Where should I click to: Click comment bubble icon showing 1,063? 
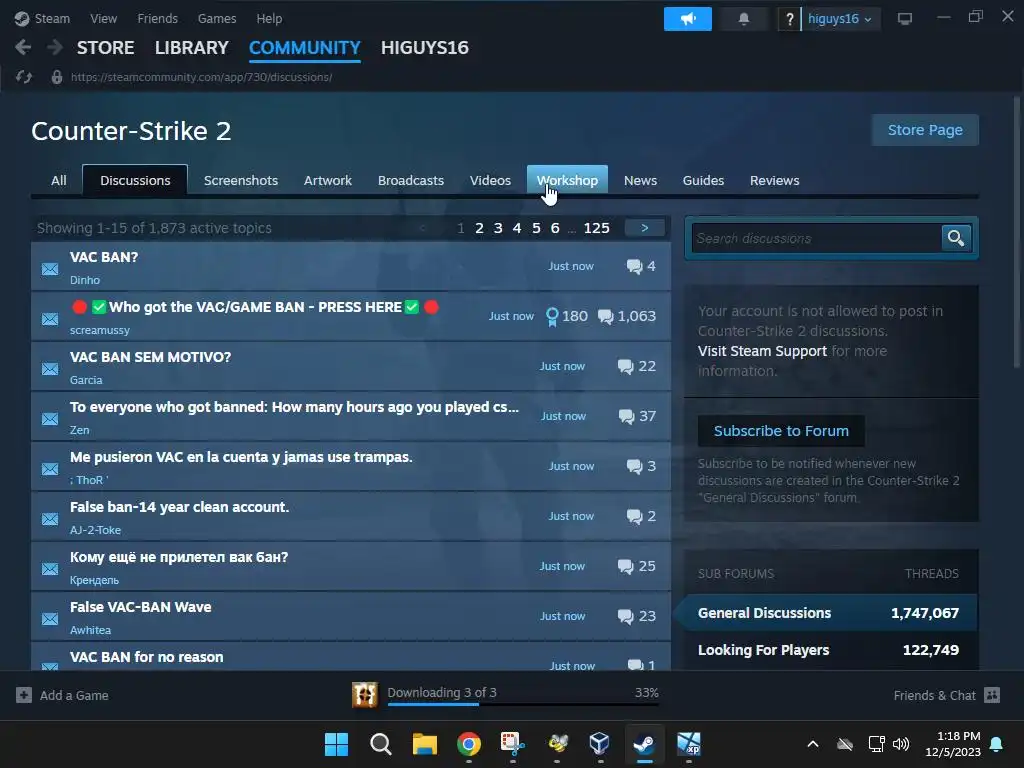(x=605, y=317)
